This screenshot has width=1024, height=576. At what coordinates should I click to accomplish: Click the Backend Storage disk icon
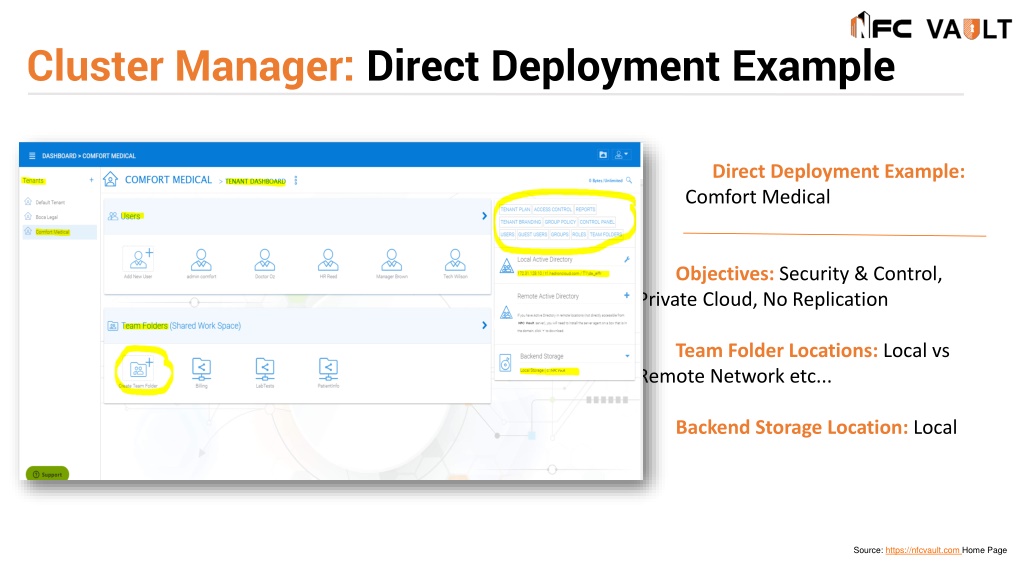click(x=505, y=363)
